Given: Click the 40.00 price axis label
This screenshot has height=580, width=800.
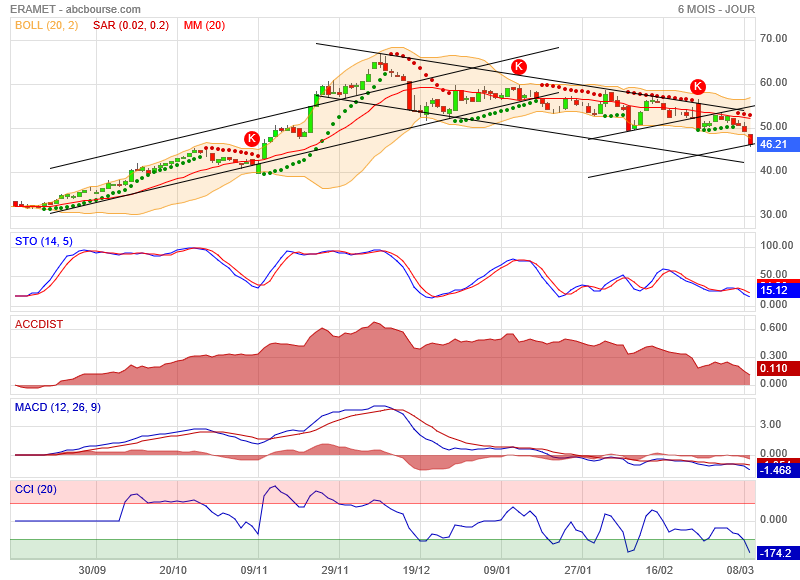Looking at the screenshot, I should point(773,170).
